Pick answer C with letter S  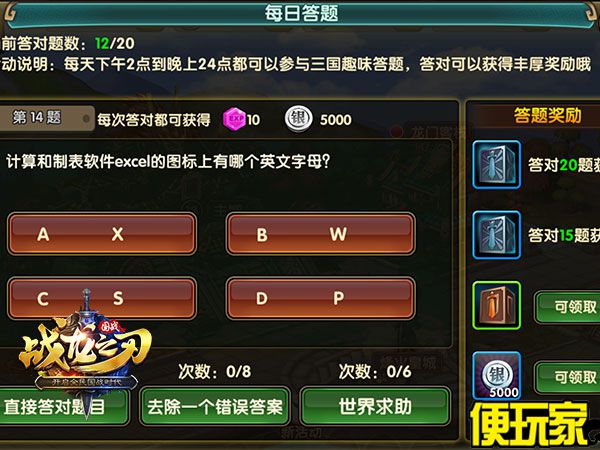click(102, 298)
